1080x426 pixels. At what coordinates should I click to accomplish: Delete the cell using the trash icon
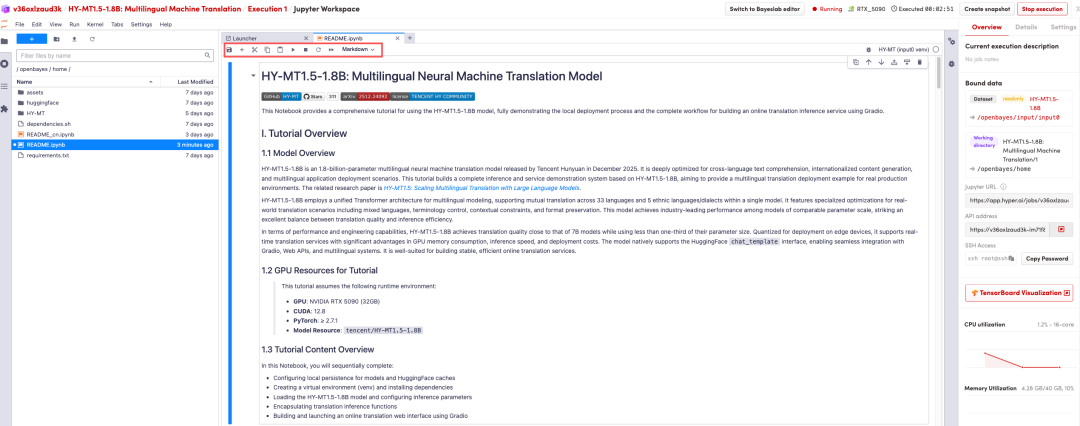tap(920, 62)
